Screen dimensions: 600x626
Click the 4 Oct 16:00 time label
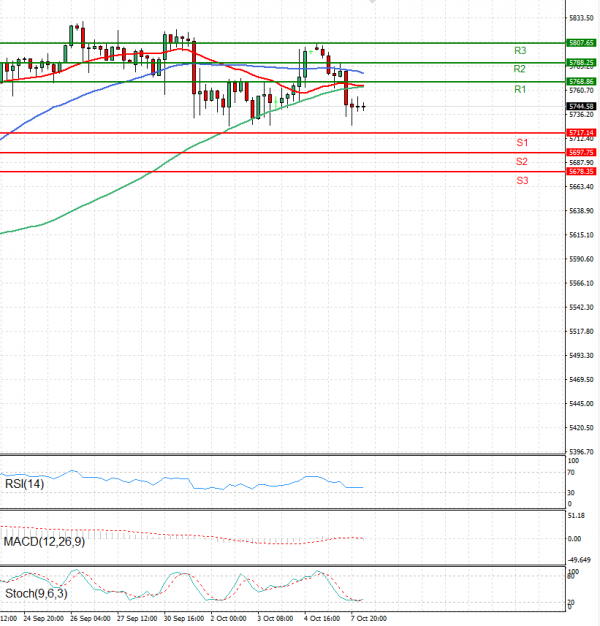[x=322, y=618]
